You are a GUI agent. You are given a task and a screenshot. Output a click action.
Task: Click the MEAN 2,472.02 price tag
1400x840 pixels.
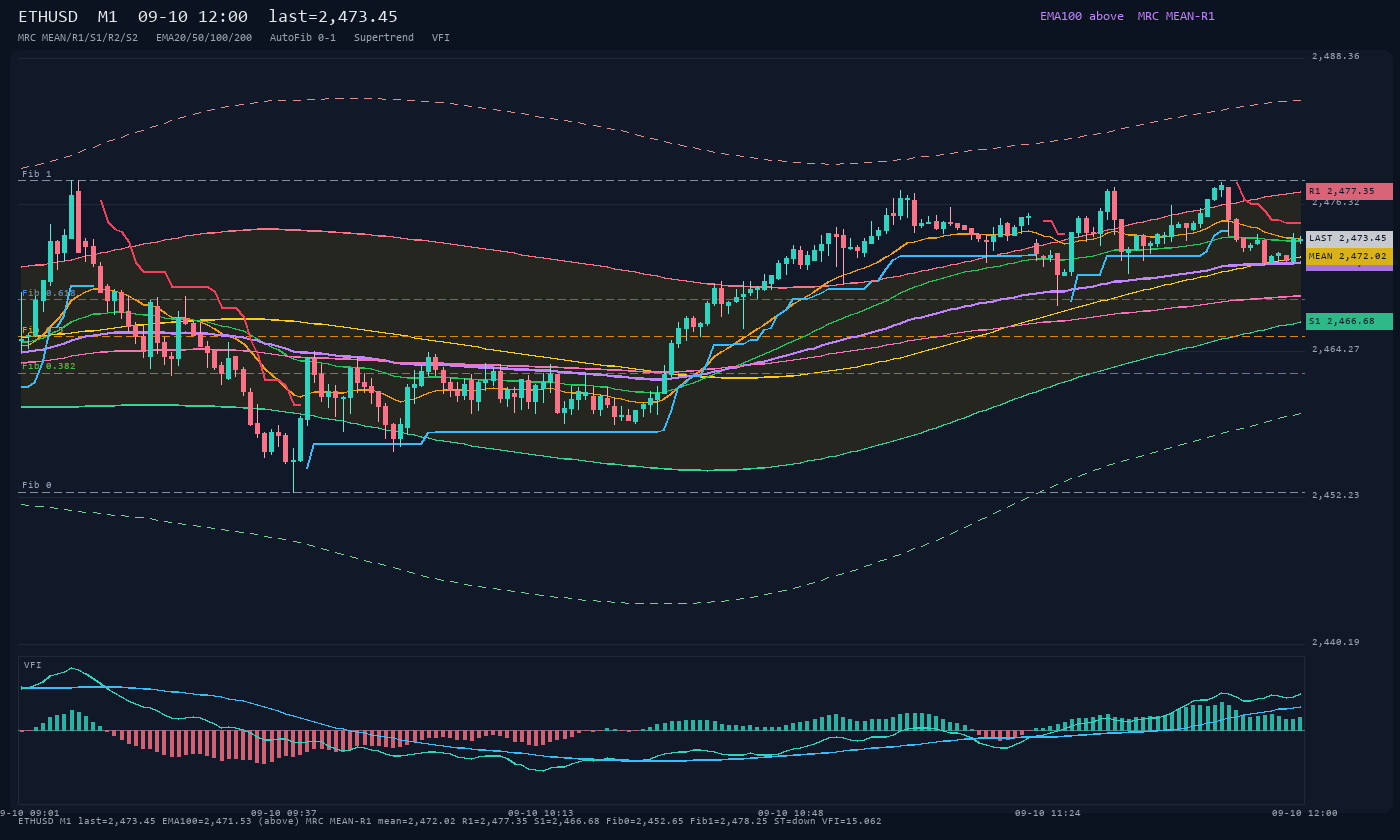1349,256
